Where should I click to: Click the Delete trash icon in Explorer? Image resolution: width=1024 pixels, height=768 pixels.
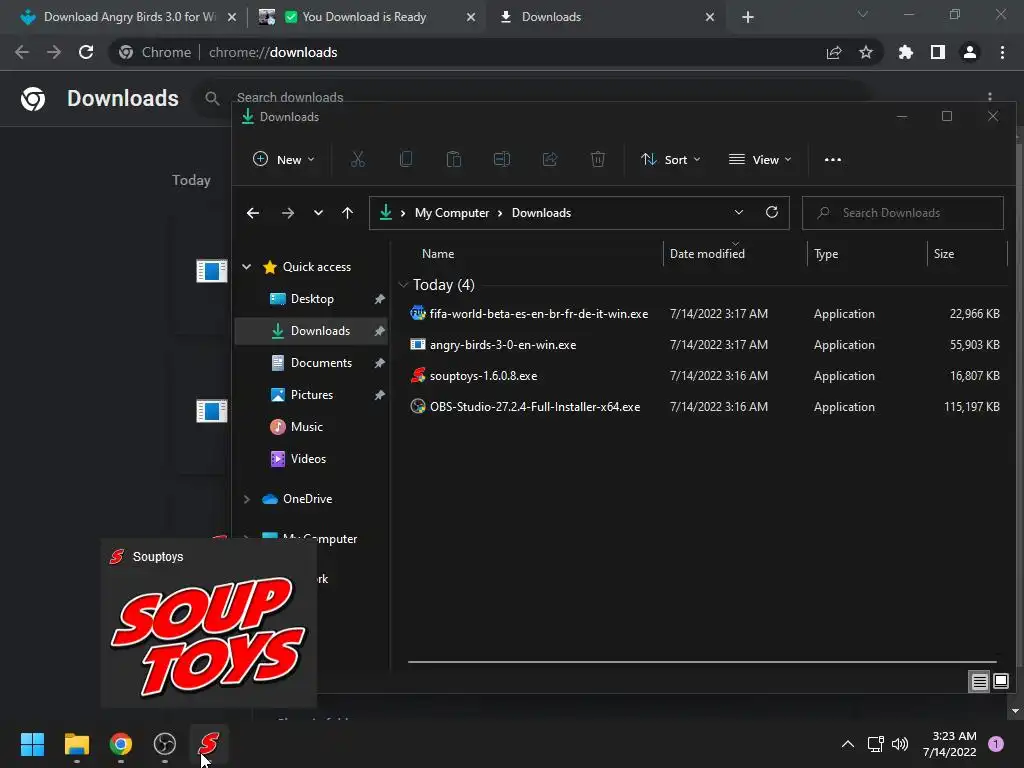[598, 159]
